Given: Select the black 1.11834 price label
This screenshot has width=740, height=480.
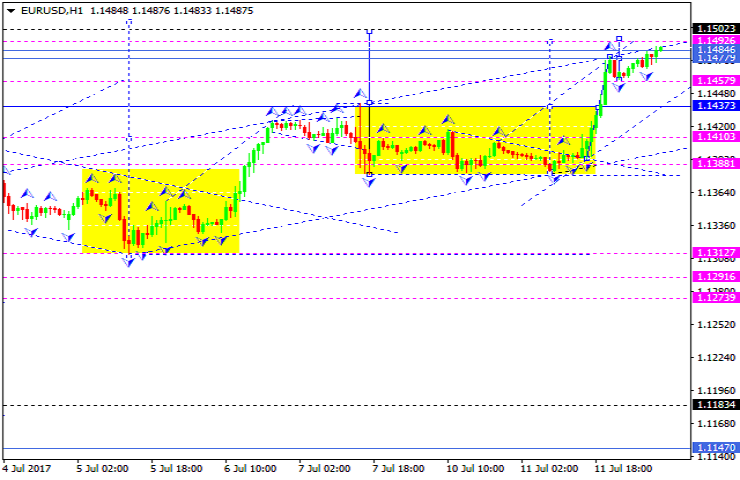Looking at the screenshot, I should [715, 405].
